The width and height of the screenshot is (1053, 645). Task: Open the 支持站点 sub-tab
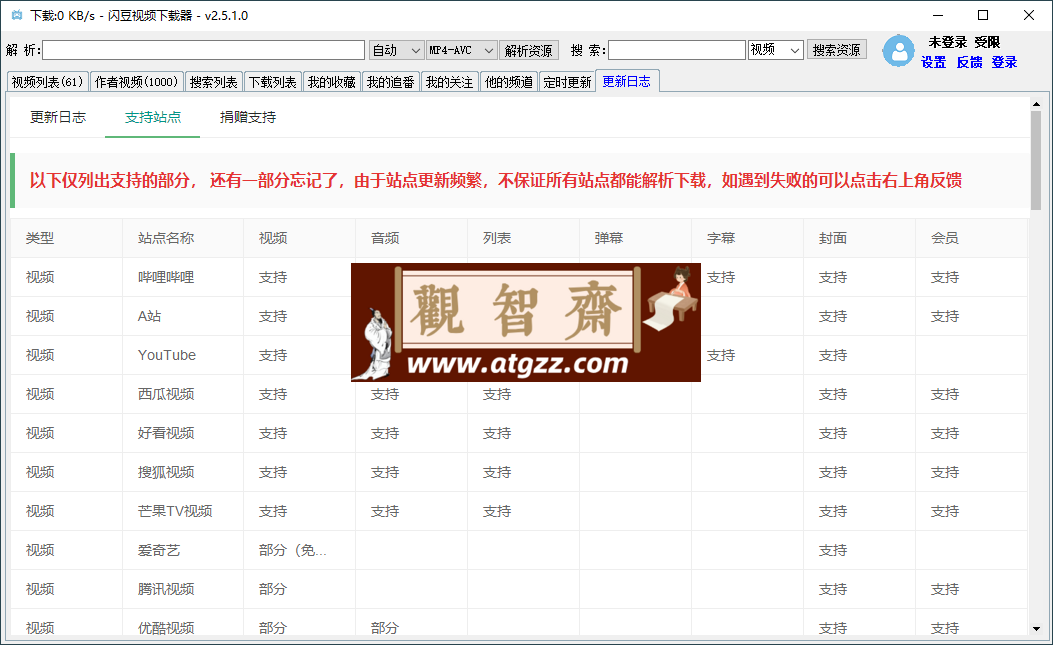[152, 117]
